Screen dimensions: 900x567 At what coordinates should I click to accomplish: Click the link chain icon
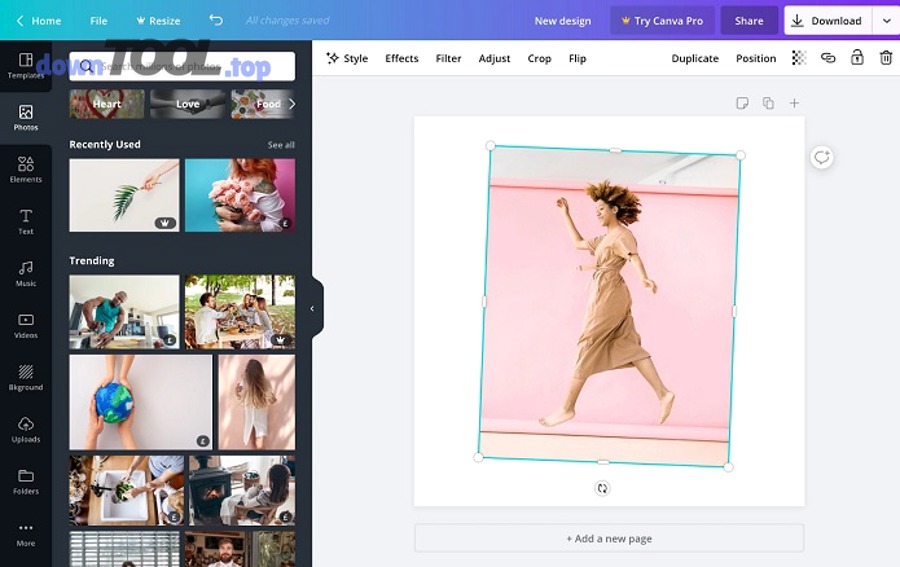[x=828, y=58]
